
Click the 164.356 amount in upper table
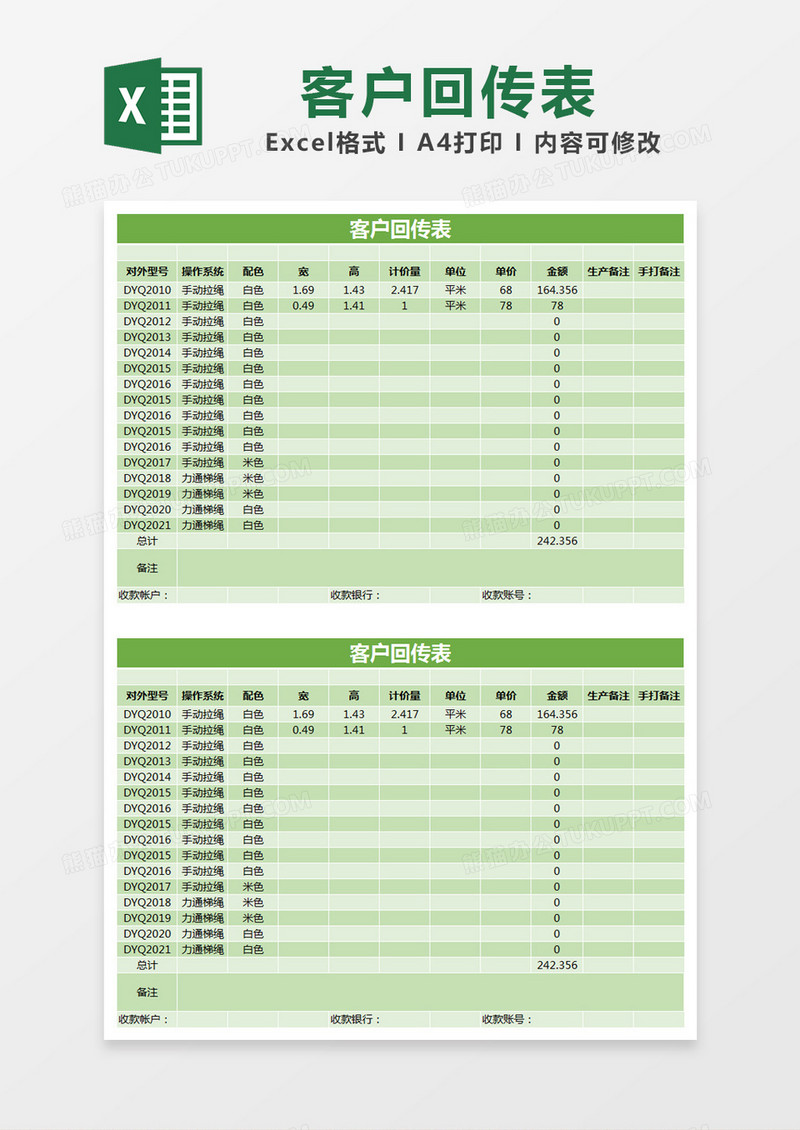(x=557, y=290)
